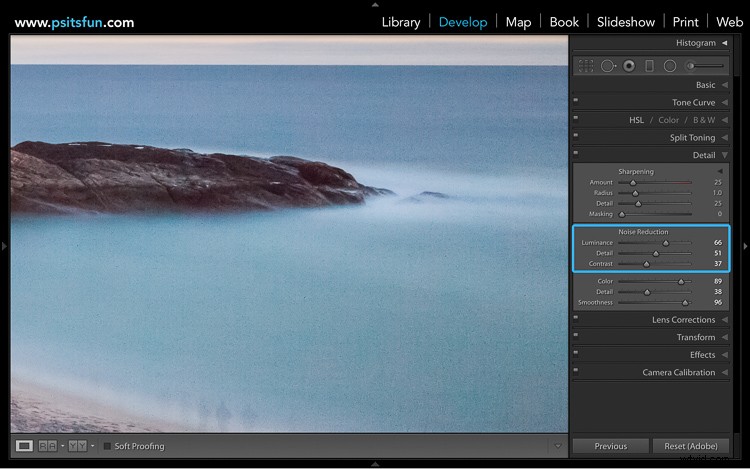The image size is (750, 469).
Task: Switch to Loupe view in toolbar
Action: click(24, 446)
